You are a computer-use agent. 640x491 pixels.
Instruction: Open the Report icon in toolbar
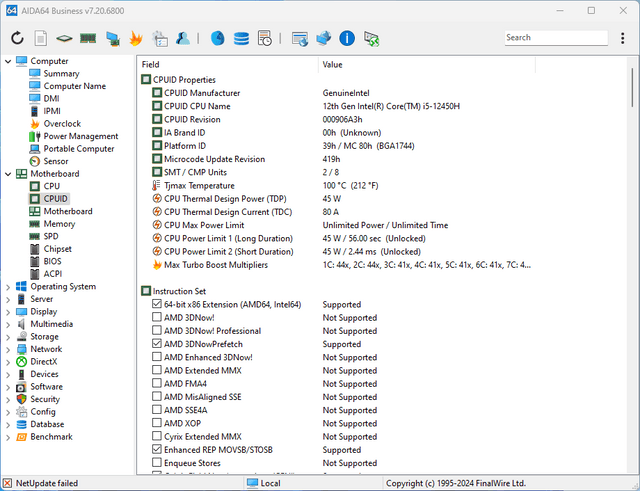click(41, 39)
